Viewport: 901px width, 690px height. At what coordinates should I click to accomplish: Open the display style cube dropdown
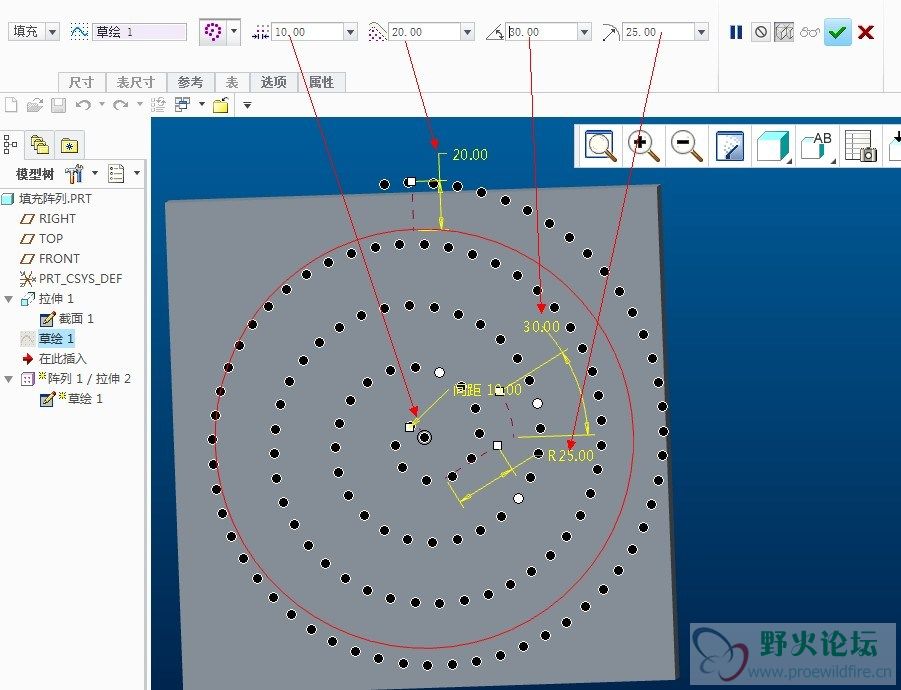coord(774,146)
